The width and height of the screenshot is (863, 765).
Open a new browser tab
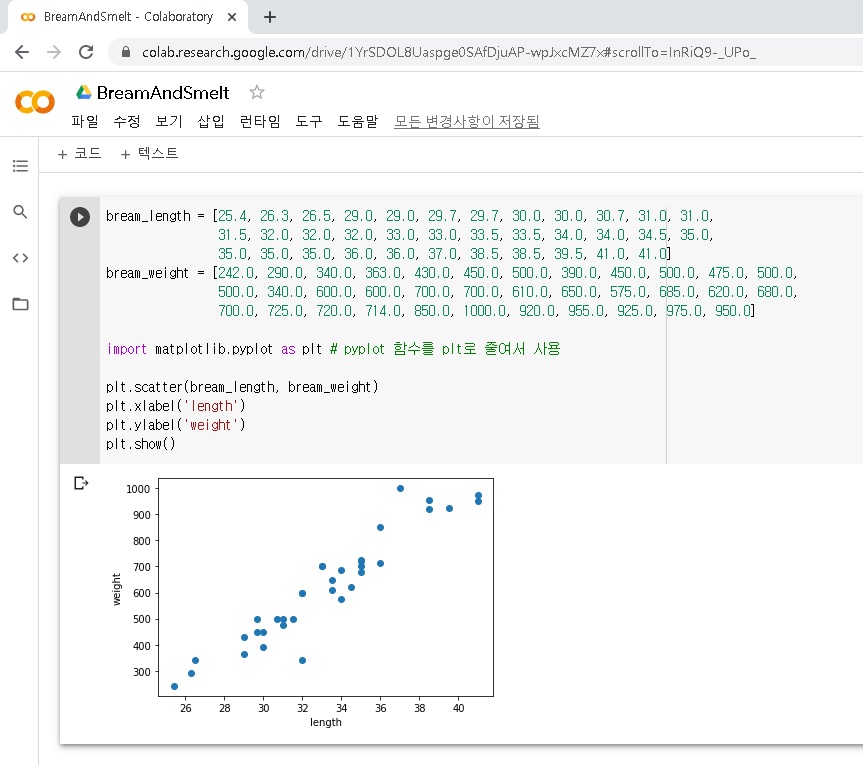tap(269, 17)
